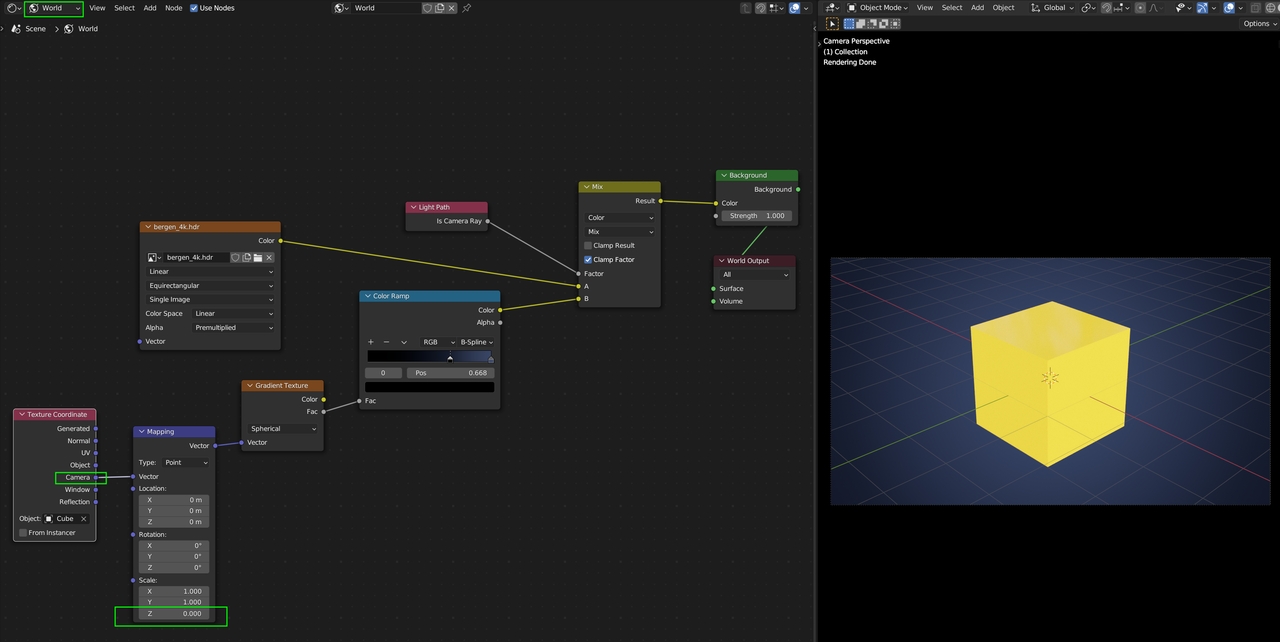Remove a color stop with minus icon
Viewport: 1280px width, 642px height.
[x=387, y=342]
